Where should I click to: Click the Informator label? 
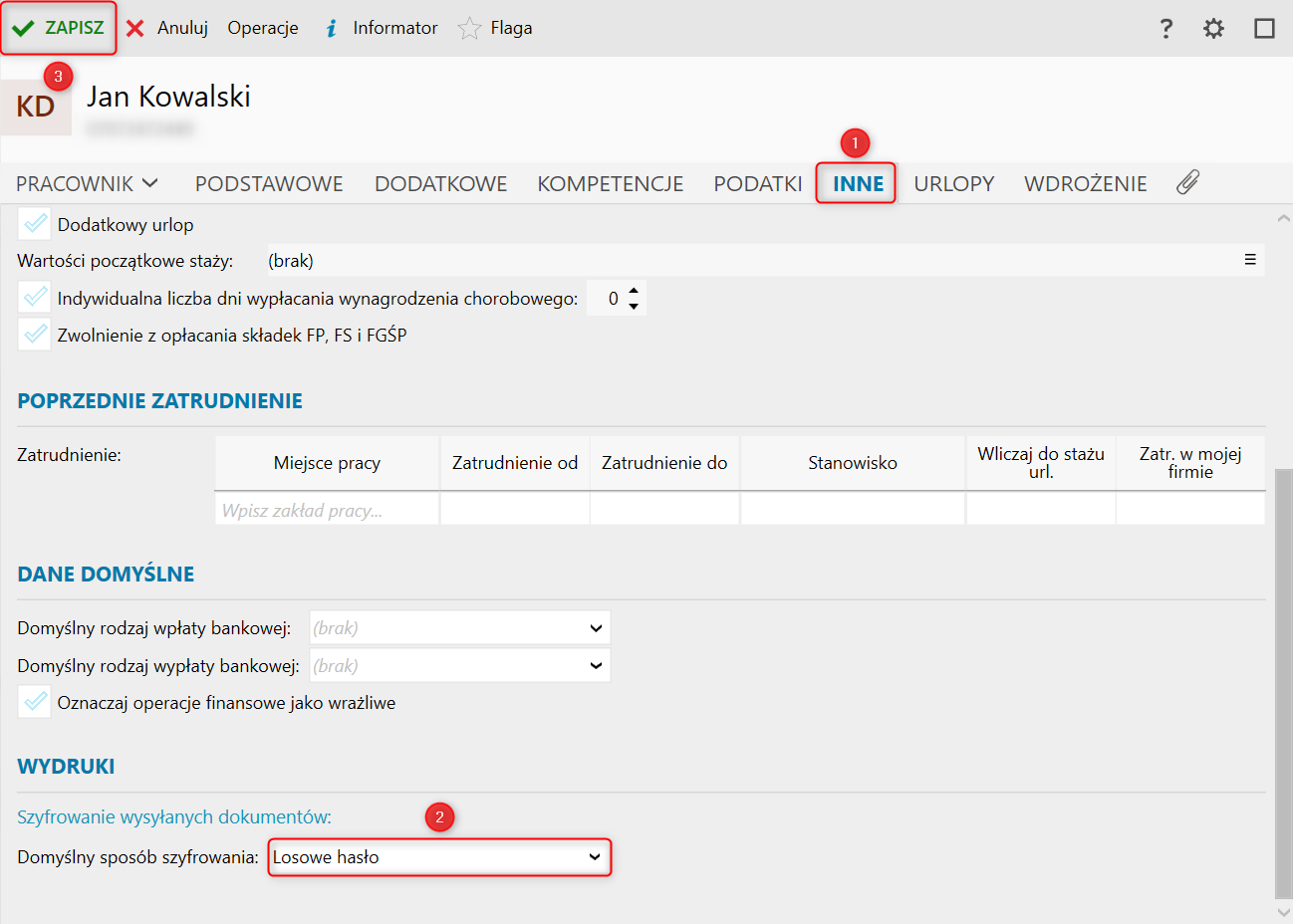coord(395,28)
